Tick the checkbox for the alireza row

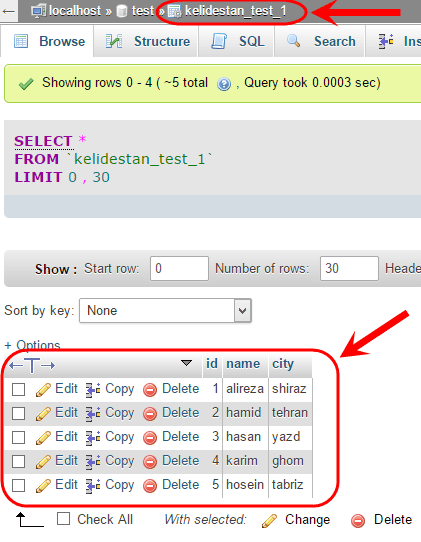point(18,389)
